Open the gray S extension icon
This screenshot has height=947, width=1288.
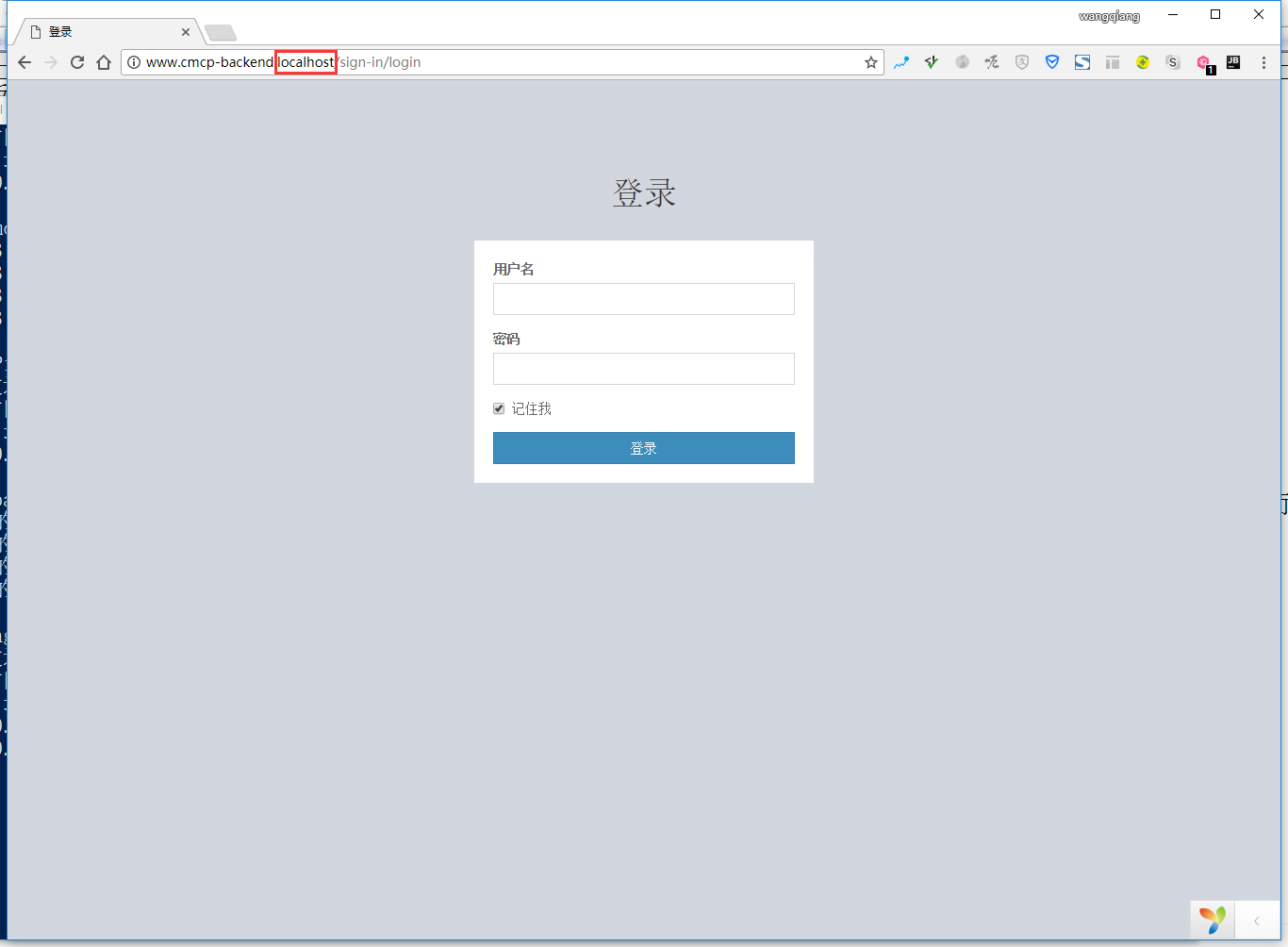point(1173,62)
